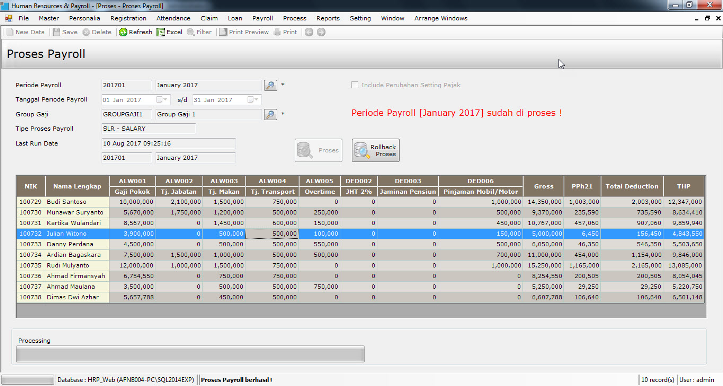723x386 pixels.
Task: Open the Group Gaji lookup search icon
Action: click(270, 114)
